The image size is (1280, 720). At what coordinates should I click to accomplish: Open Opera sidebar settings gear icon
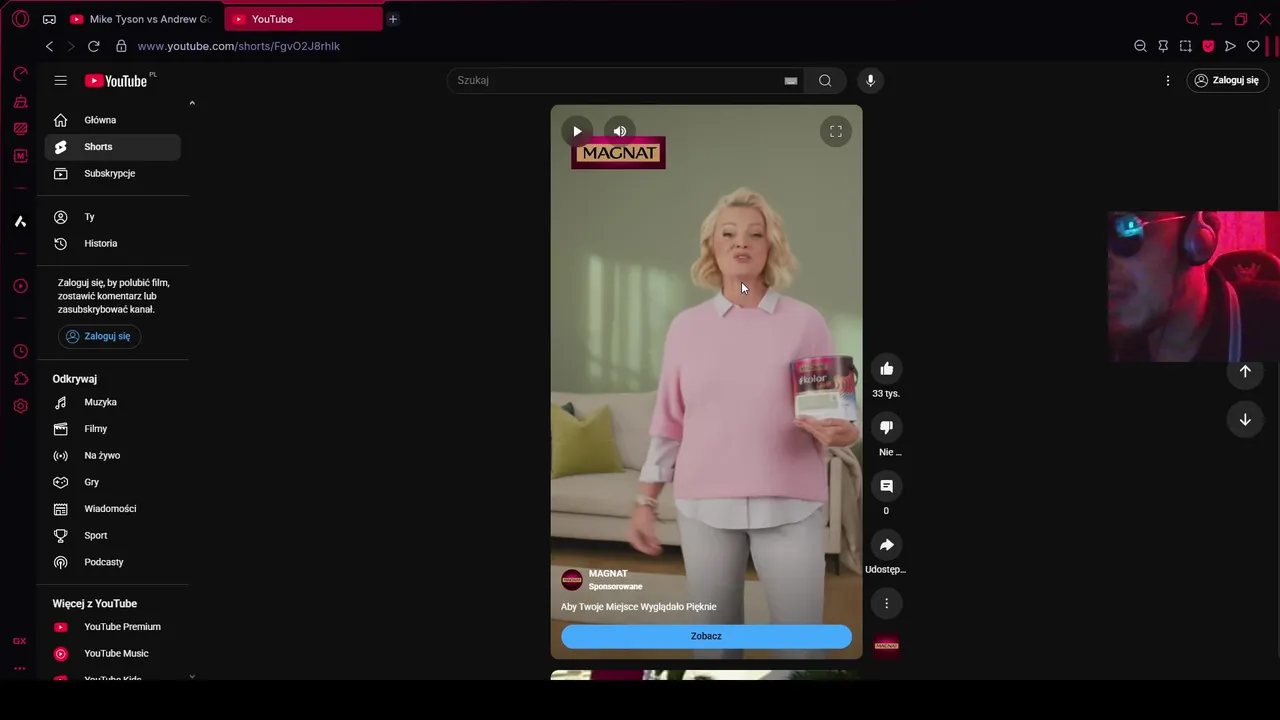(x=20, y=406)
